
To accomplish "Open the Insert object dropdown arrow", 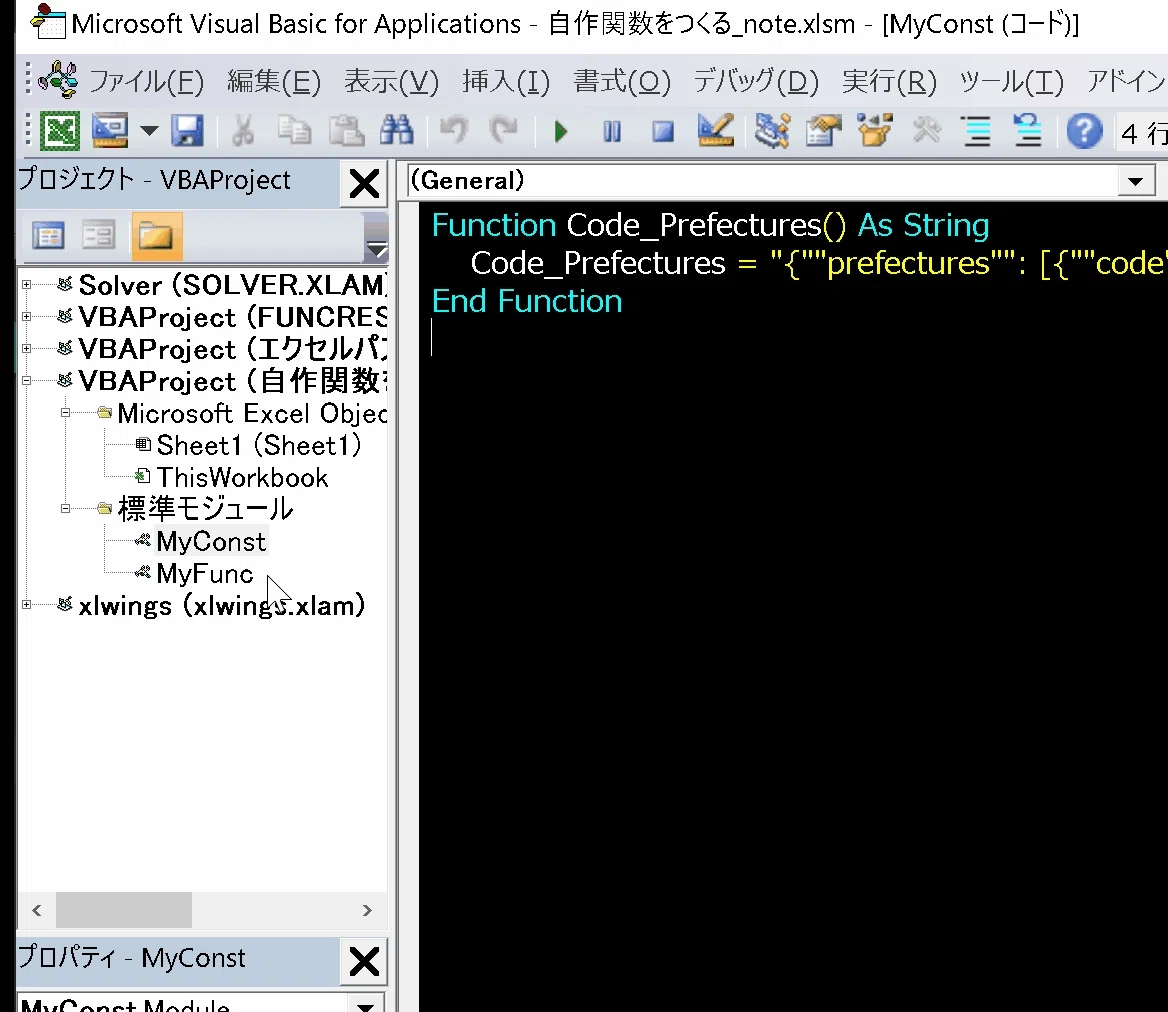I will click(x=150, y=132).
